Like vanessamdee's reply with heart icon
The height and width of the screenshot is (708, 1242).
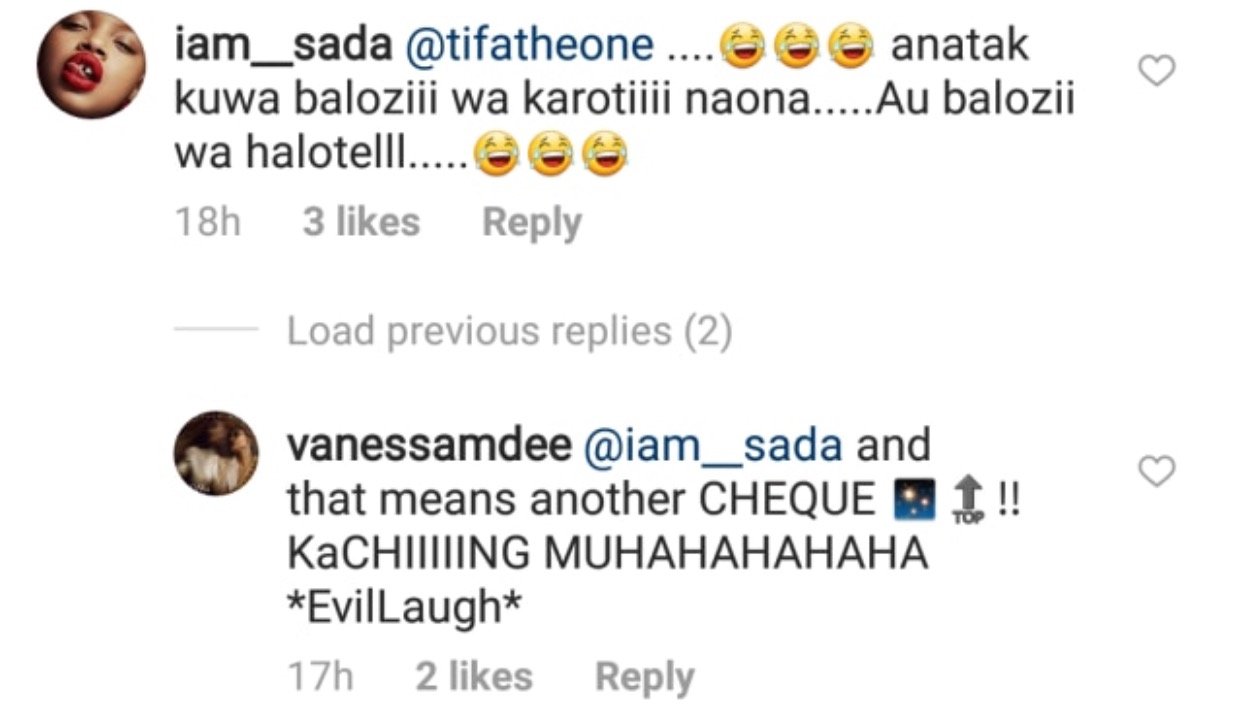tap(1157, 471)
